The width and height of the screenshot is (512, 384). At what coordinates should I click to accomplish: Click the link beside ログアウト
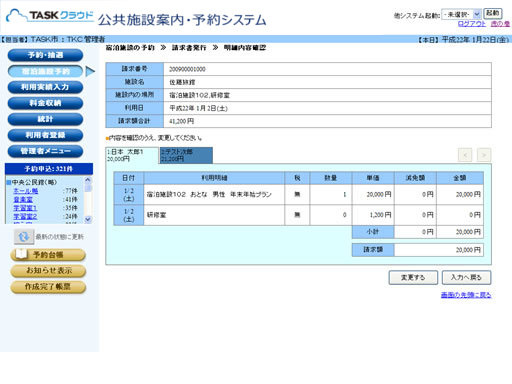500,24
